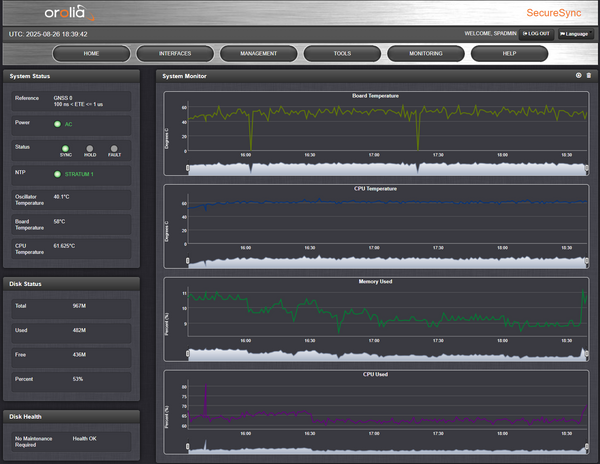Image resolution: width=600 pixels, height=464 pixels.
Task: Click the green NTP Stratum indicator
Action: 57,174
